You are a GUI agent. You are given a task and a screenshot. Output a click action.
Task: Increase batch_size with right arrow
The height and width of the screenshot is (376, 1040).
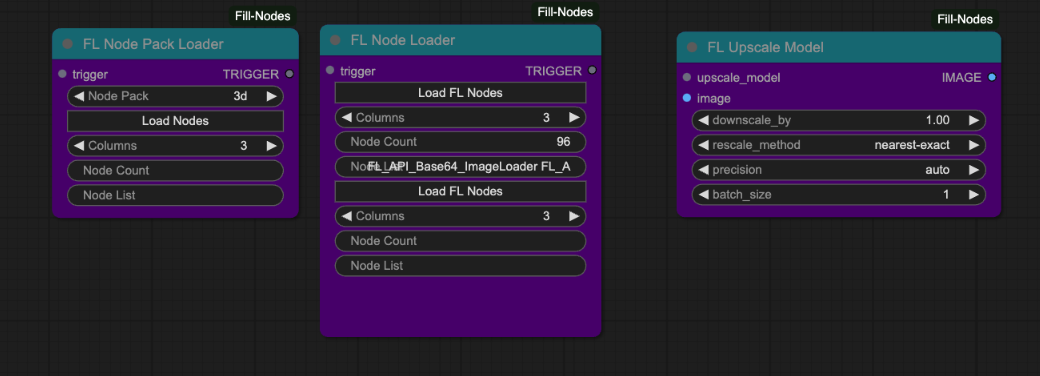(974, 194)
